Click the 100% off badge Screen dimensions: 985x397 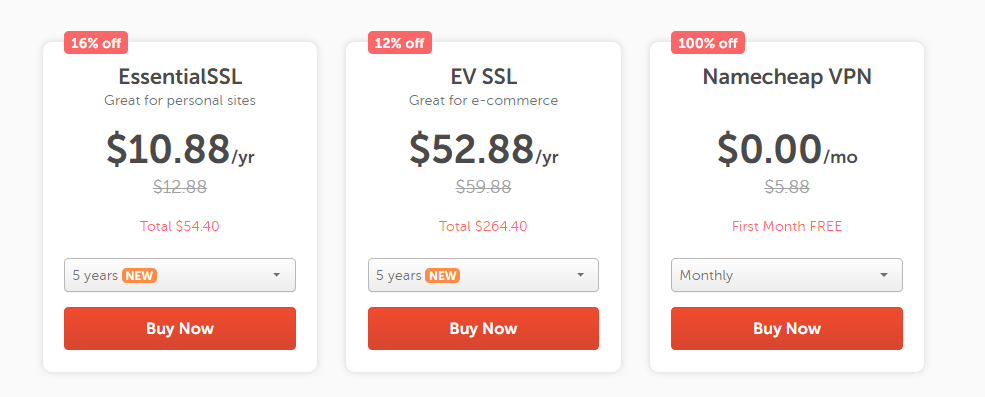click(x=708, y=43)
